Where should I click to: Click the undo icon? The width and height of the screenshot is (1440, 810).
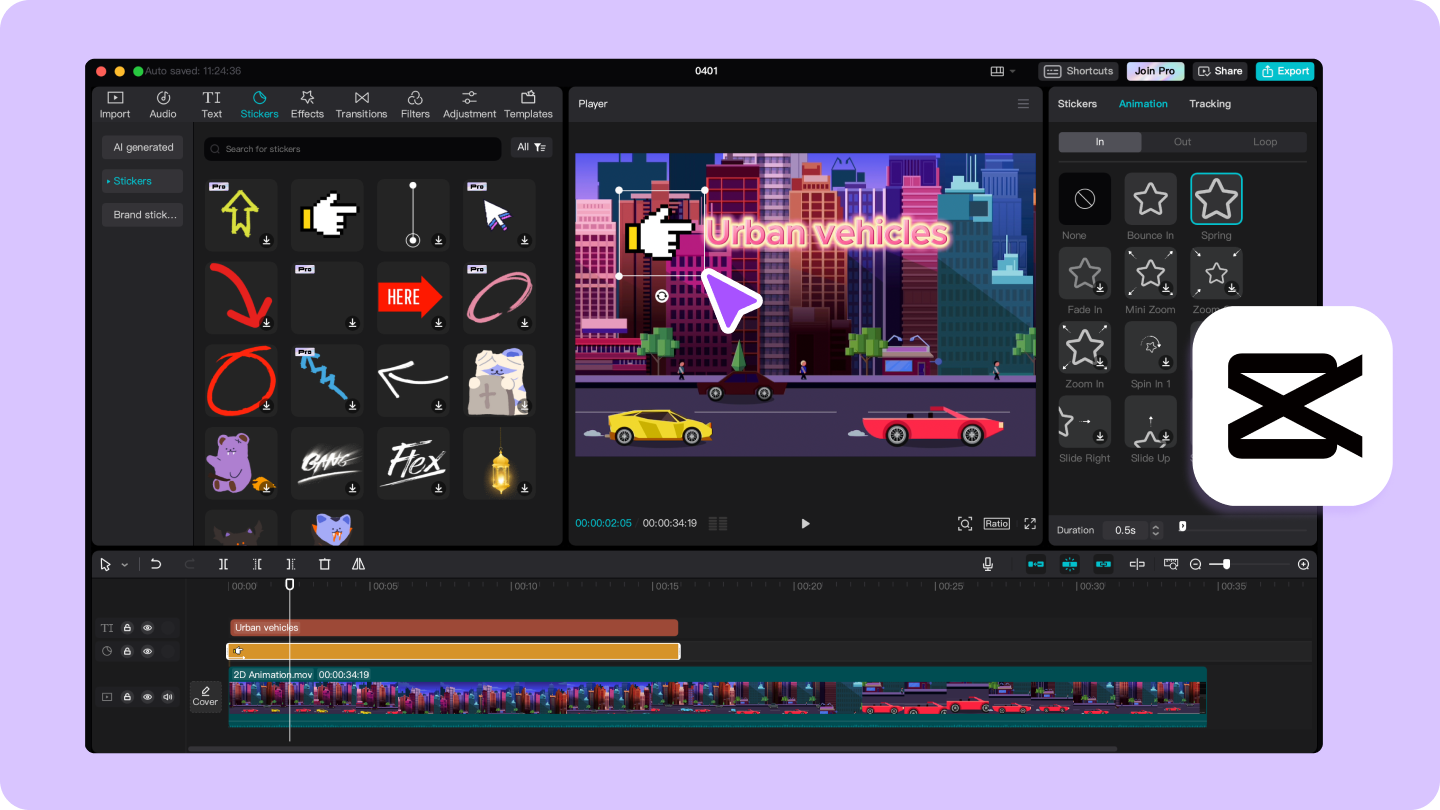pos(155,564)
